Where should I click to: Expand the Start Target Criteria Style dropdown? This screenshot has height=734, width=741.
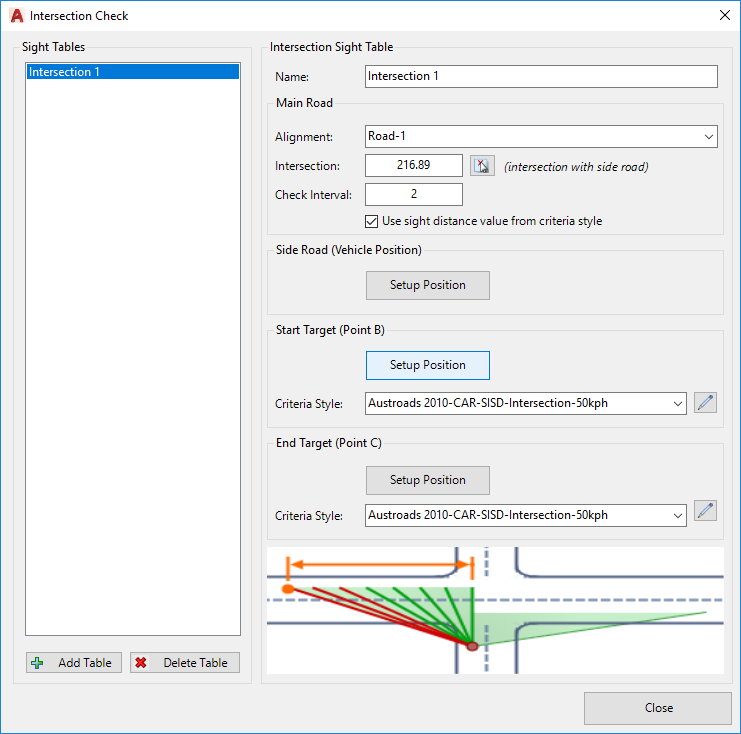pos(526,404)
